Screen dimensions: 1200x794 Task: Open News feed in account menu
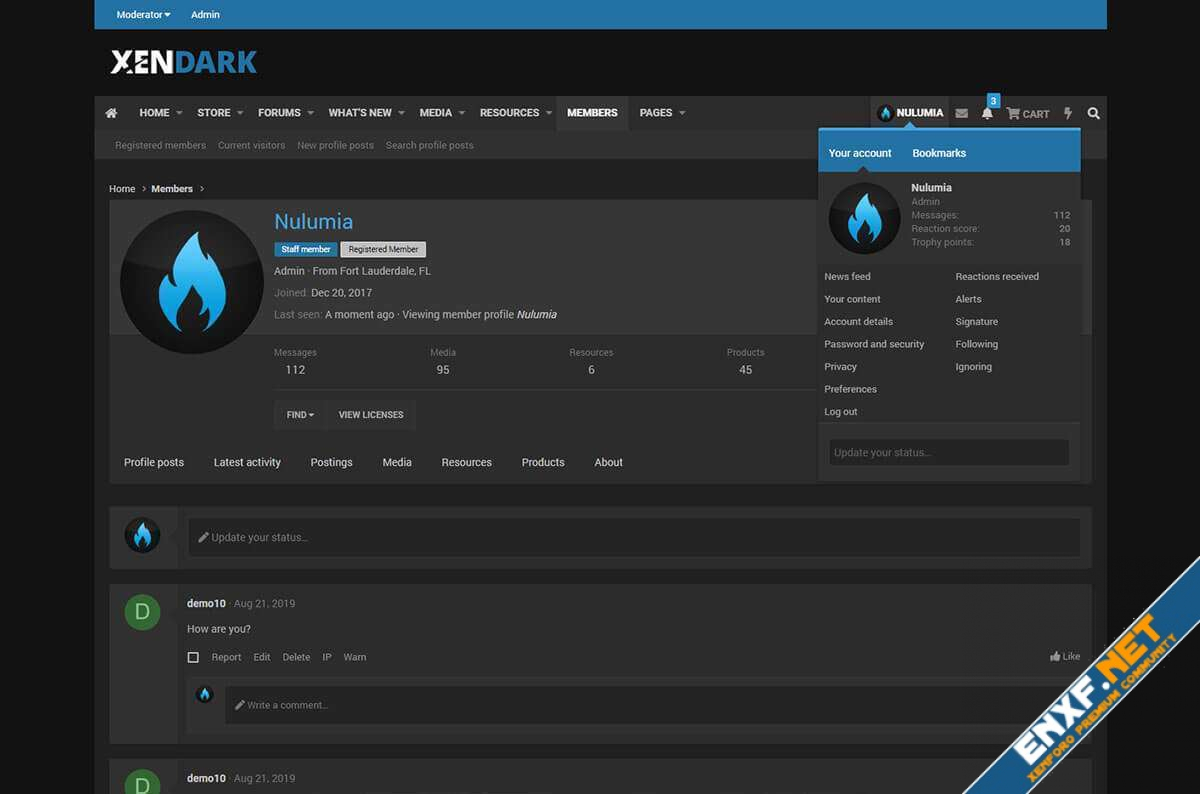pyautogui.click(x=847, y=276)
